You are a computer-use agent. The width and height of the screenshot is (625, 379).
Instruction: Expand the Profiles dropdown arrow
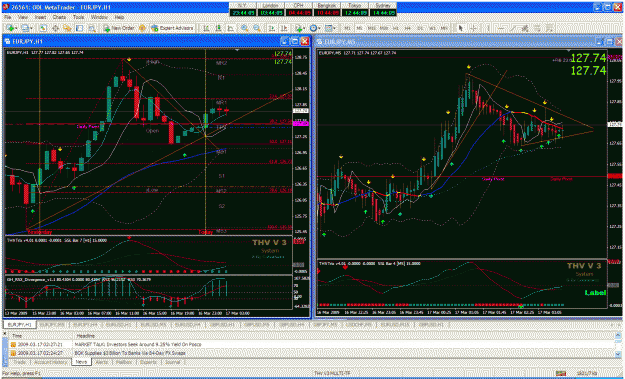click(31, 28)
